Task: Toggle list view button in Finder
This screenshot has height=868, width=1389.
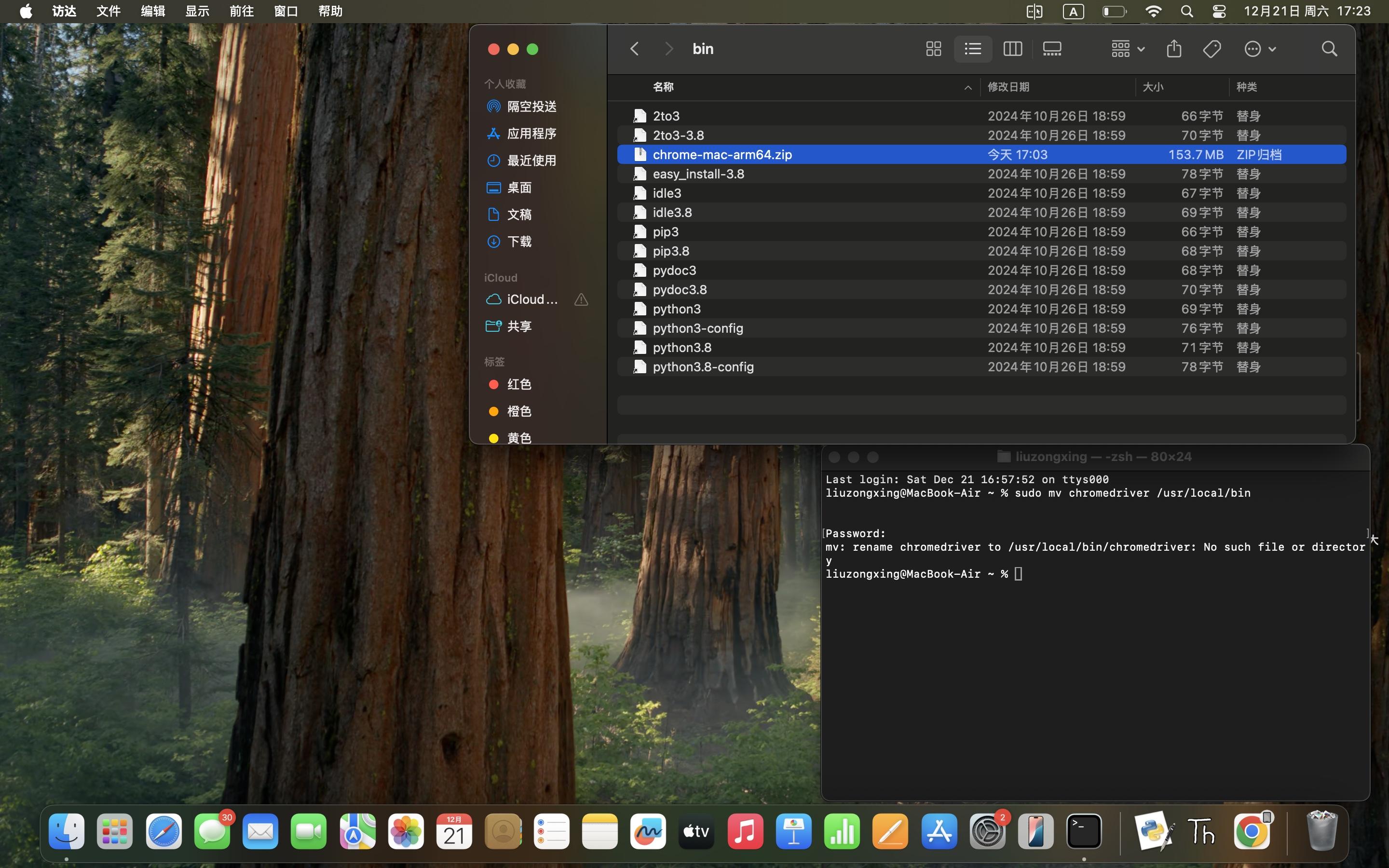Action: click(973, 49)
